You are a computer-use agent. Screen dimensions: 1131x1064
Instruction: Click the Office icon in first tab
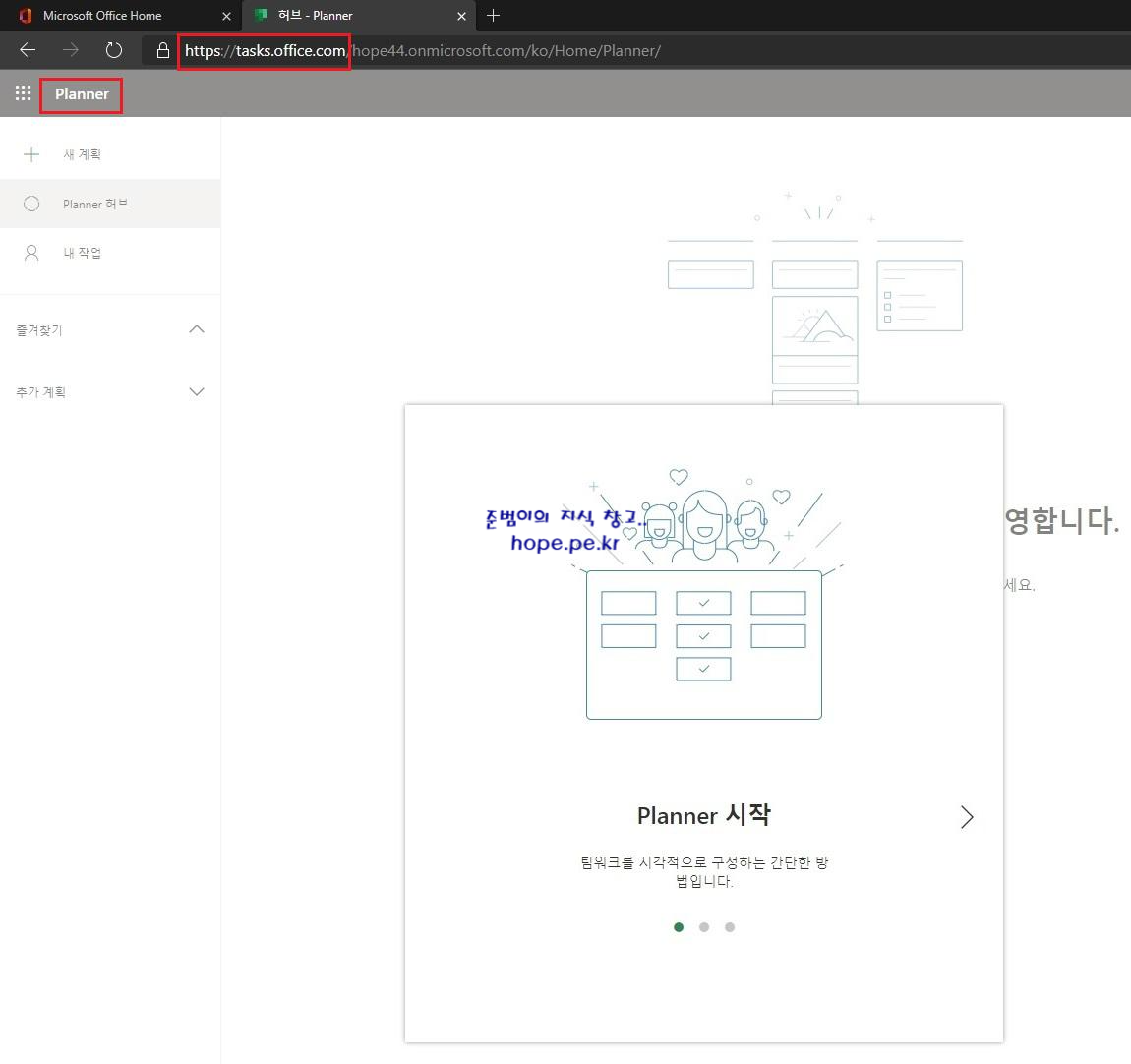pos(26,15)
